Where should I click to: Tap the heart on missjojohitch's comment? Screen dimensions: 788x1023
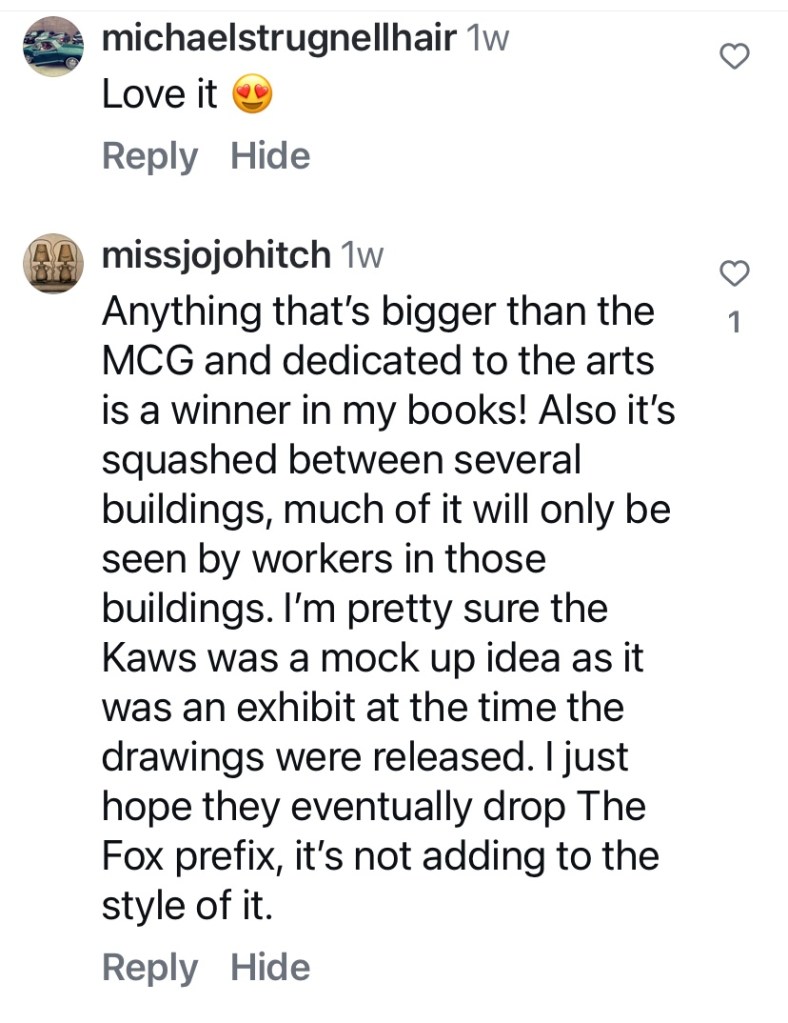click(x=735, y=273)
